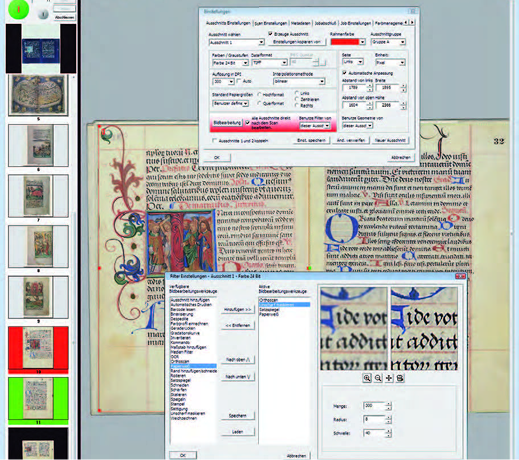
Task: Select the Links alignment radio button
Action: click(x=297, y=93)
